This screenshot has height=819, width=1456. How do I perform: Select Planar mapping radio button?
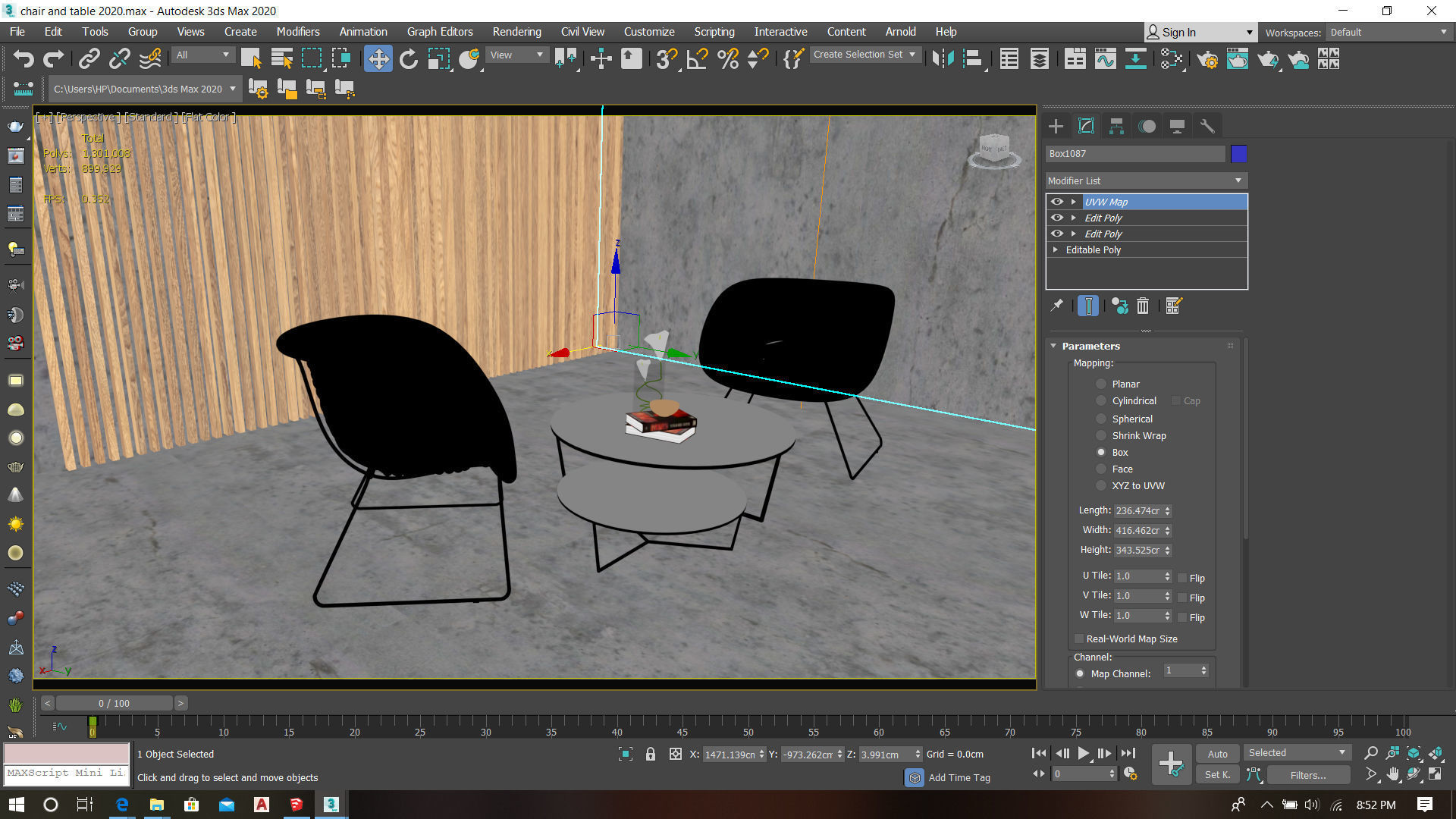point(1101,384)
